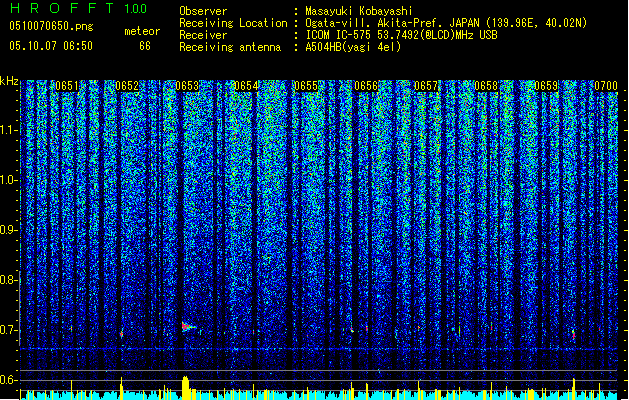
Task: Click the 'meteor' count label
Action: tap(142, 31)
